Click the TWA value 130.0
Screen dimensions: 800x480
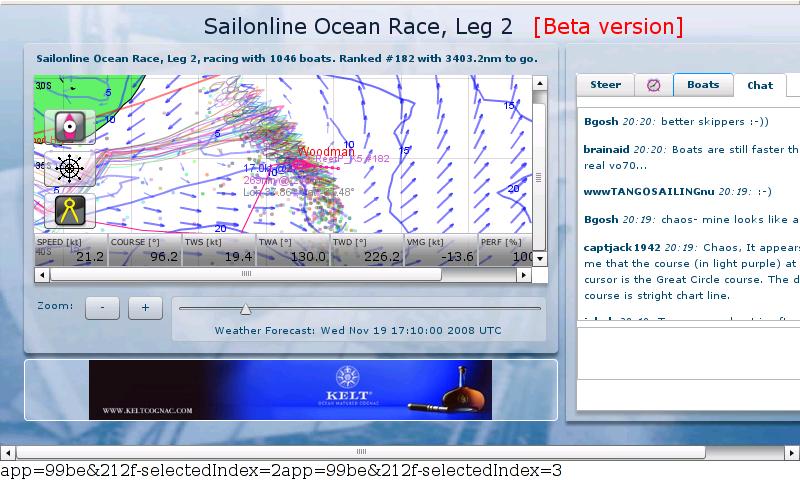point(308,257)
